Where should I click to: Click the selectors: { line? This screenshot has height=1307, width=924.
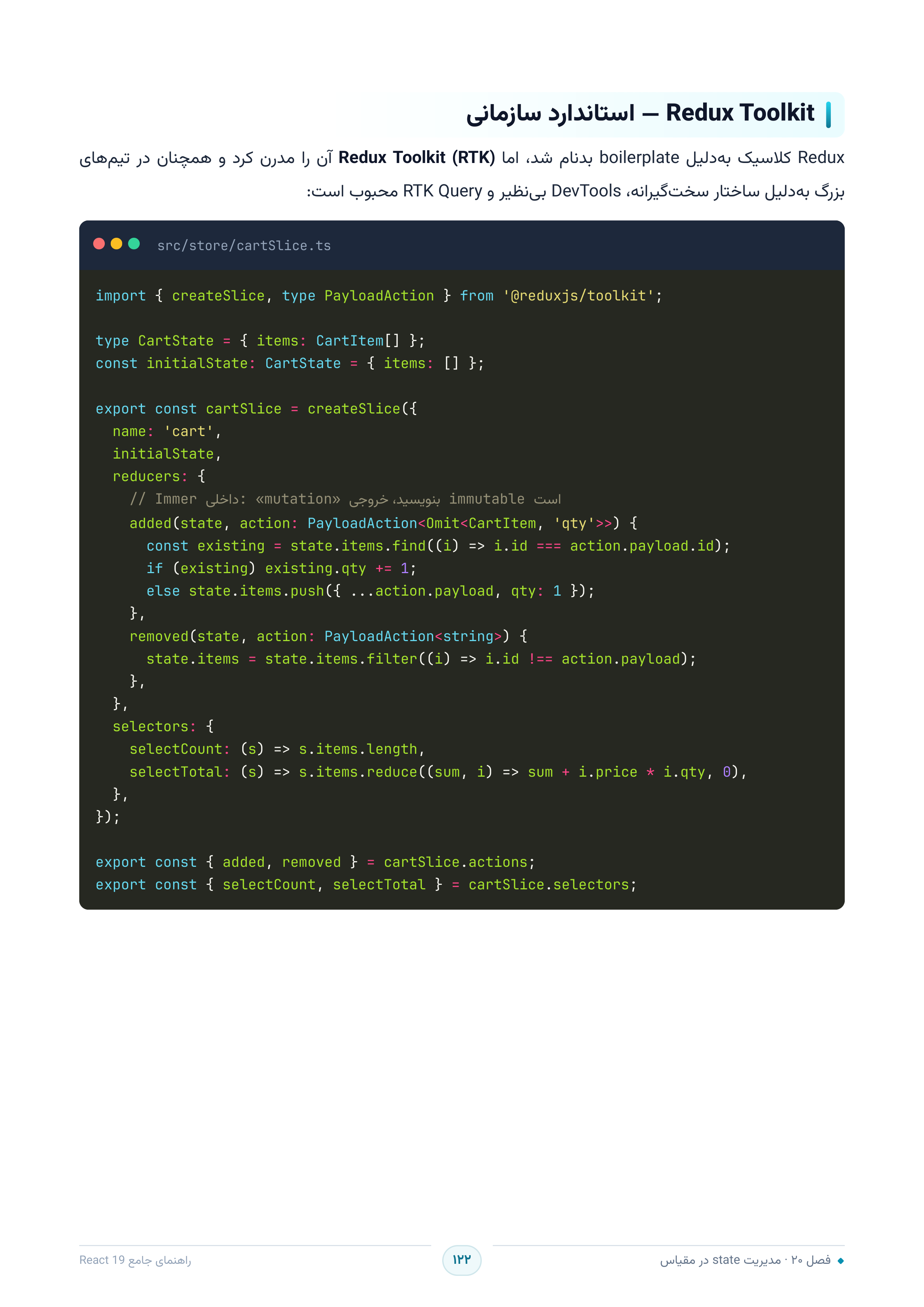pyautogui.click(x=163, y=727)
